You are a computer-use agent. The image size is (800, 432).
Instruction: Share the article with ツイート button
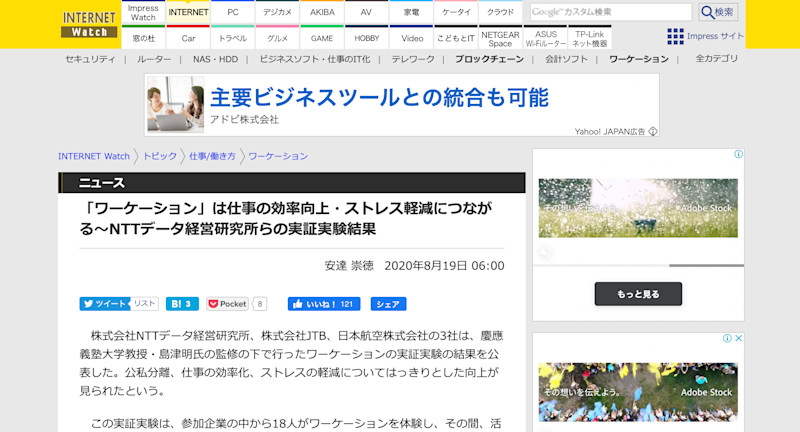tap(105, 303)
